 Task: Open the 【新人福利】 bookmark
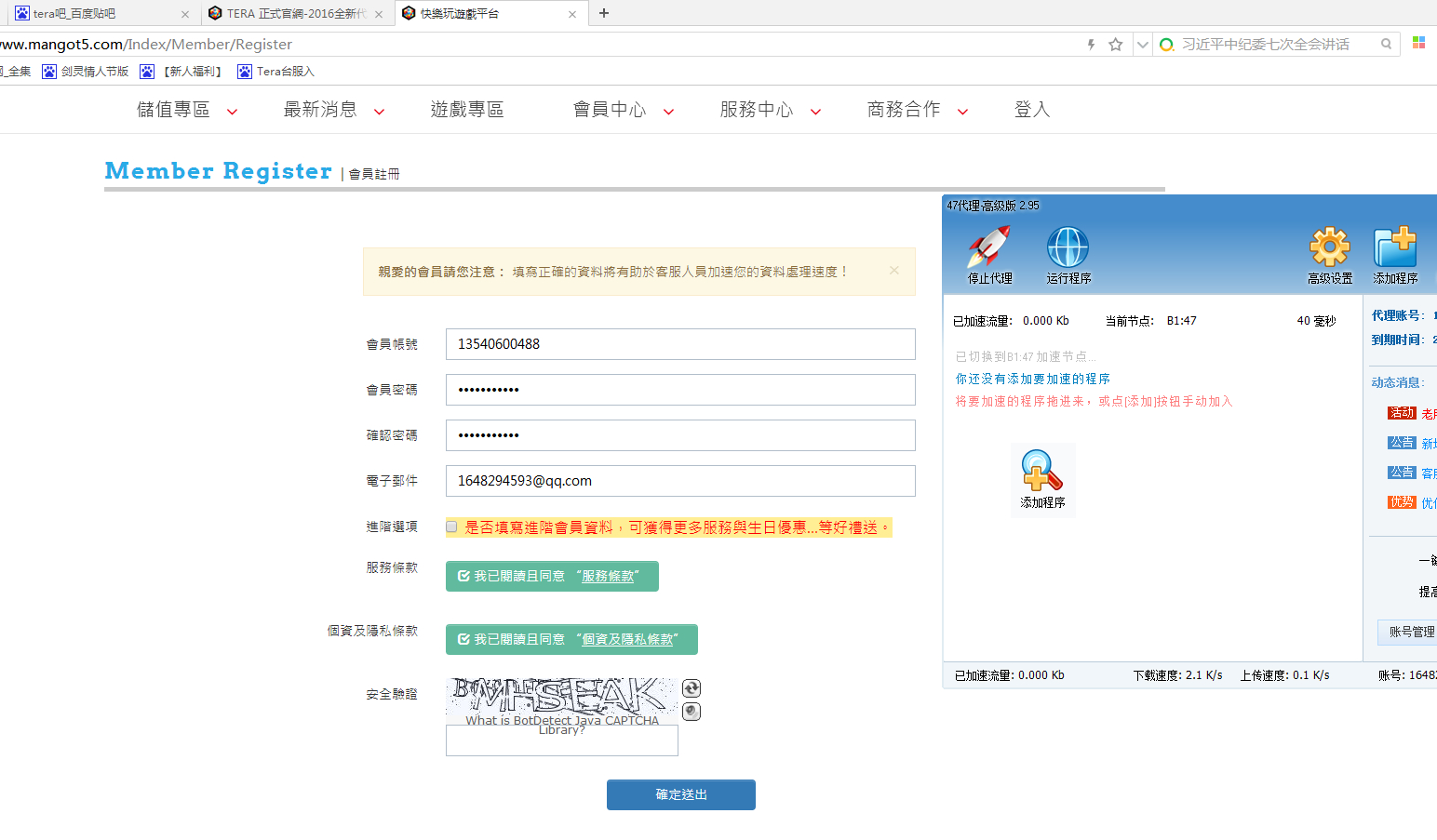coord(184,72)
